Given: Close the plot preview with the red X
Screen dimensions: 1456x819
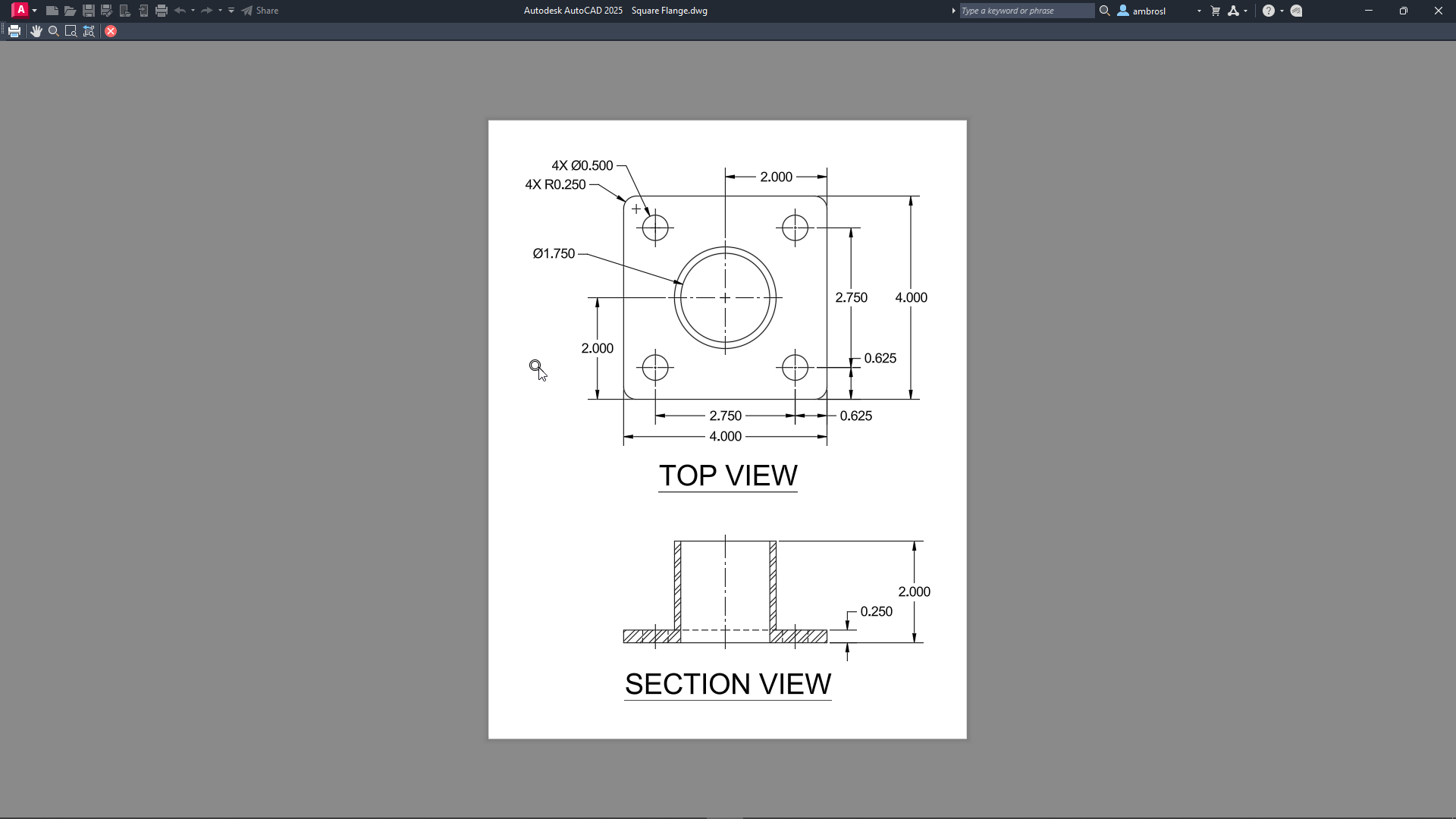Looking at the screenshot, I should click(111, 31).
